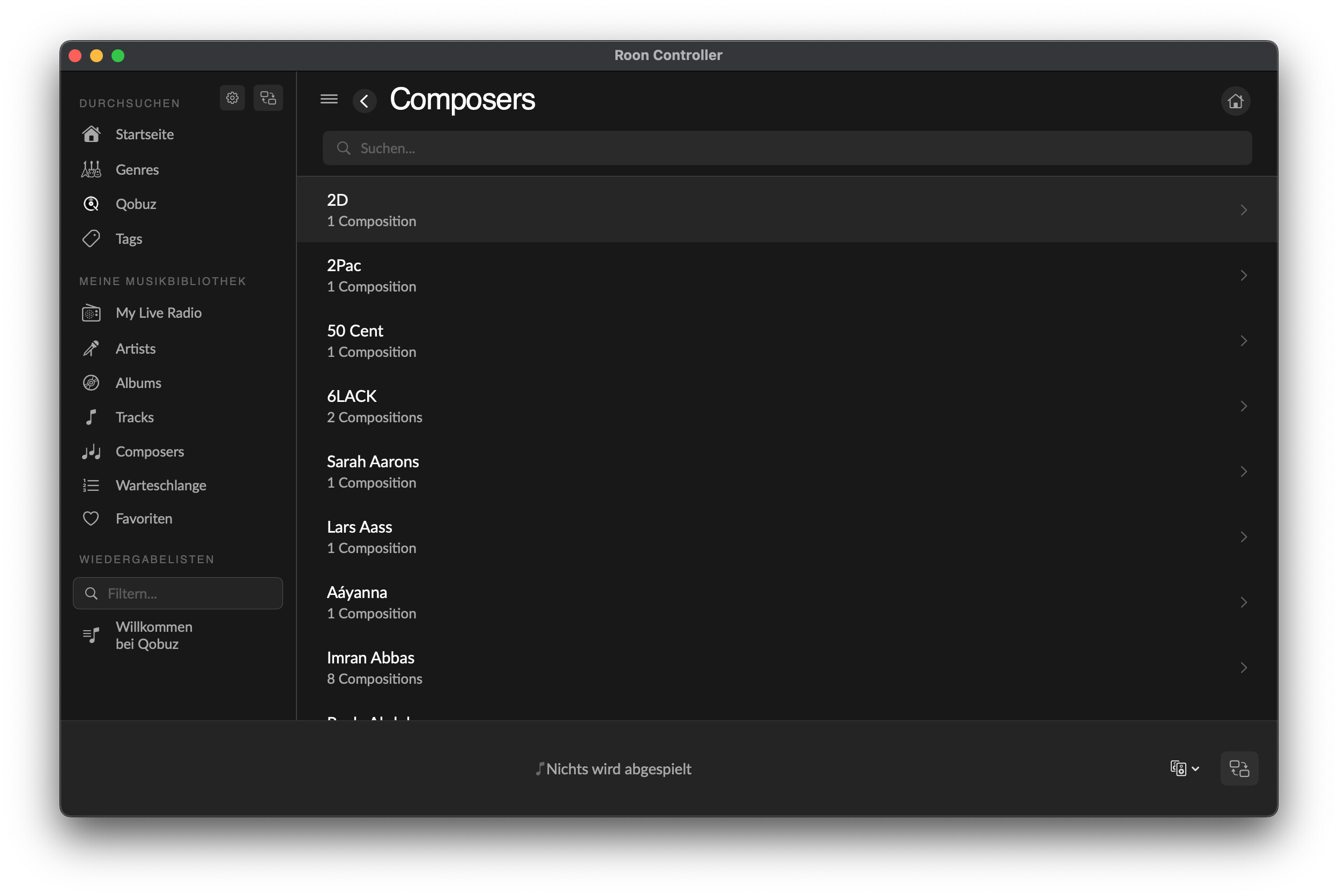1338x896 pixels.
Task: Select Albums in the music library
Action: click(x=138, y=383)
